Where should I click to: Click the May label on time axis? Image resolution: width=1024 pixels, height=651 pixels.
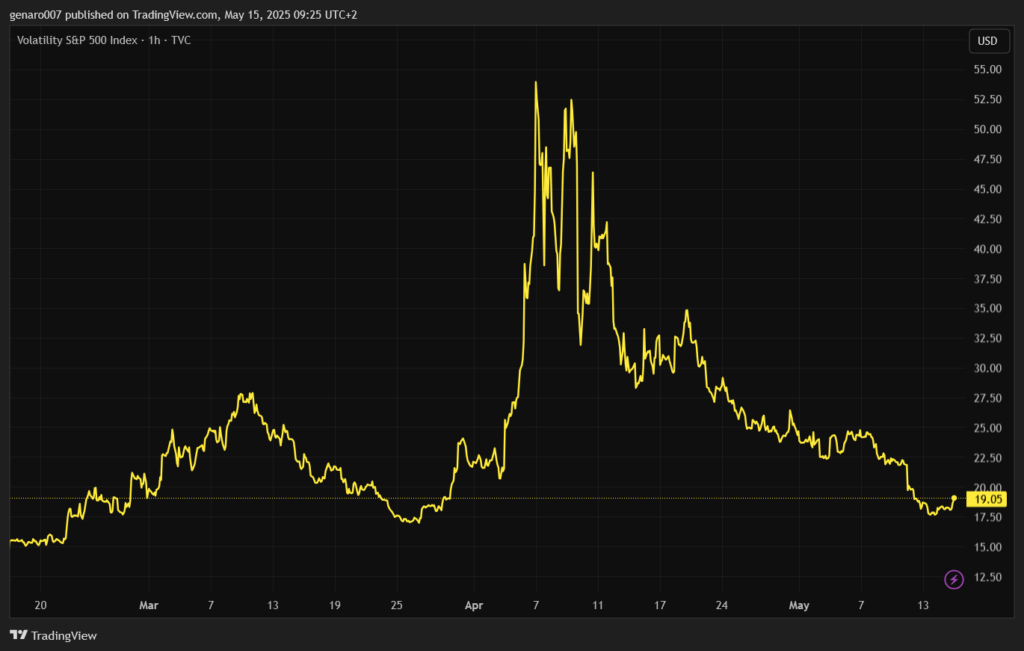pyautogui.click(x=798, y=605)
